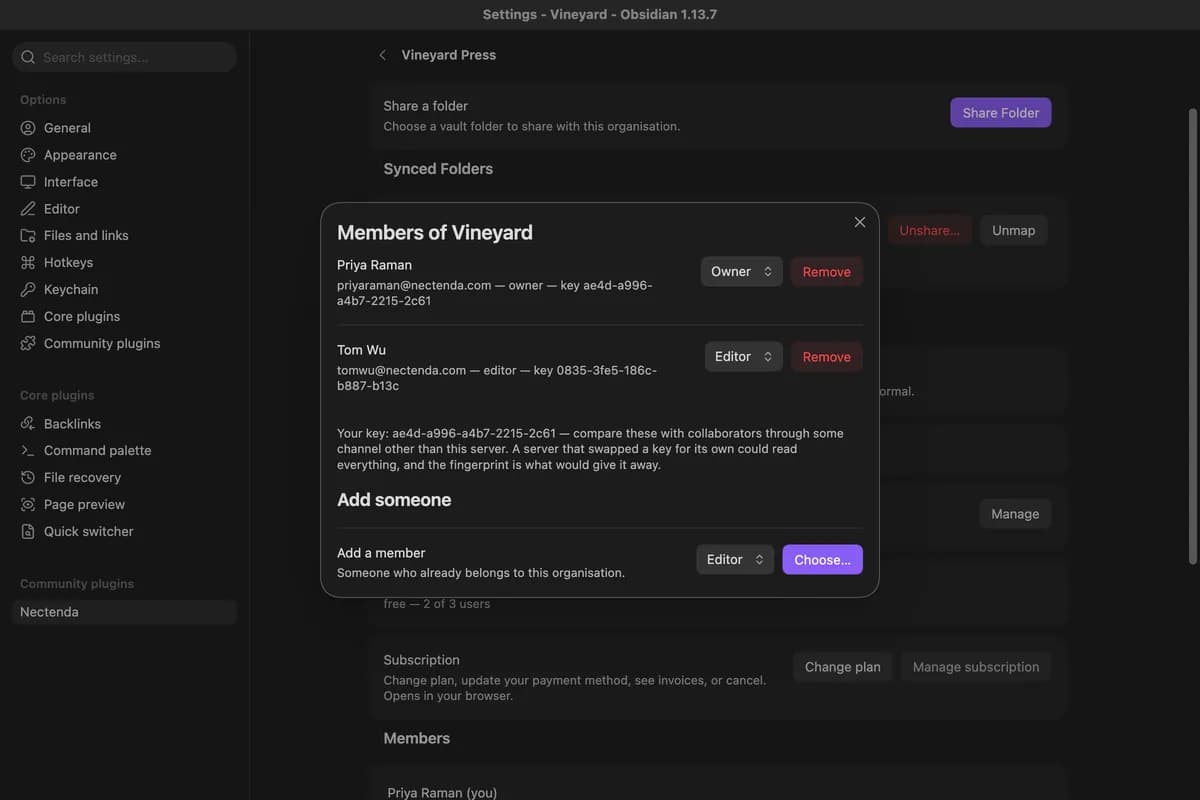Click the Manage button
Image resolution: width=1200 pixels, height=800 pixels.
point(1015,514)
